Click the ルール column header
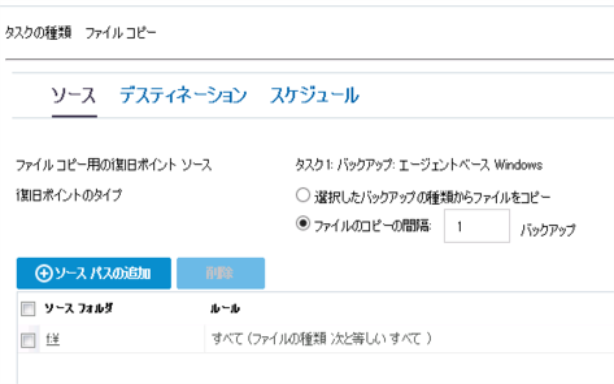Screen dimensions: 614x384 click(x=225, y=308)
